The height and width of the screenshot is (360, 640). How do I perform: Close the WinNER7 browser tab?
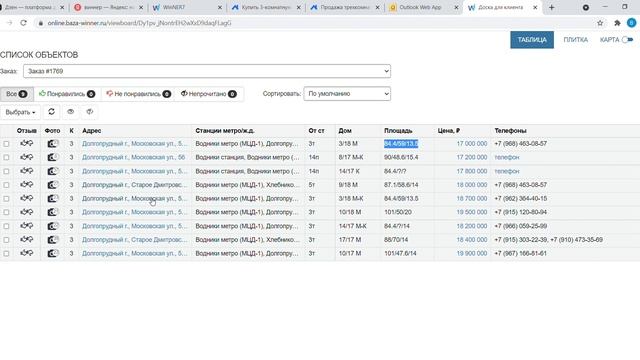click(220, 7)
